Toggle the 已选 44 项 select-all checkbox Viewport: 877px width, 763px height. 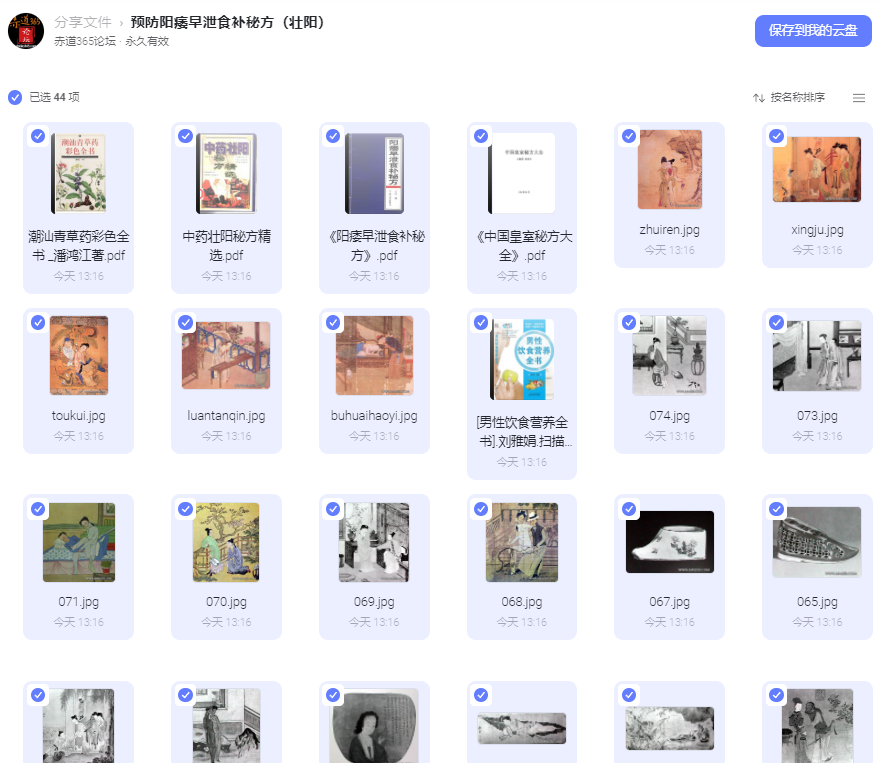click(15, 97)
